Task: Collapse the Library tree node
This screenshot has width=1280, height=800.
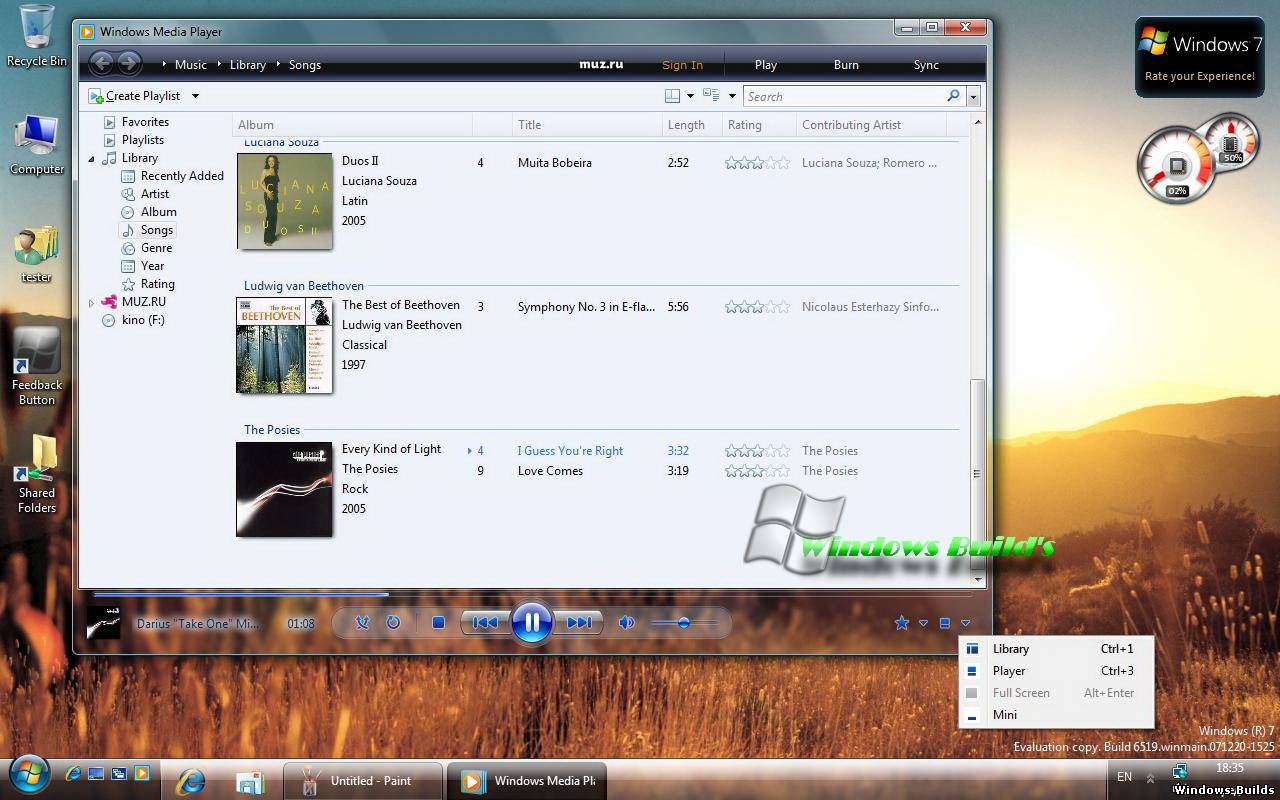Action: pyautogui.click(x=91, y=158)
